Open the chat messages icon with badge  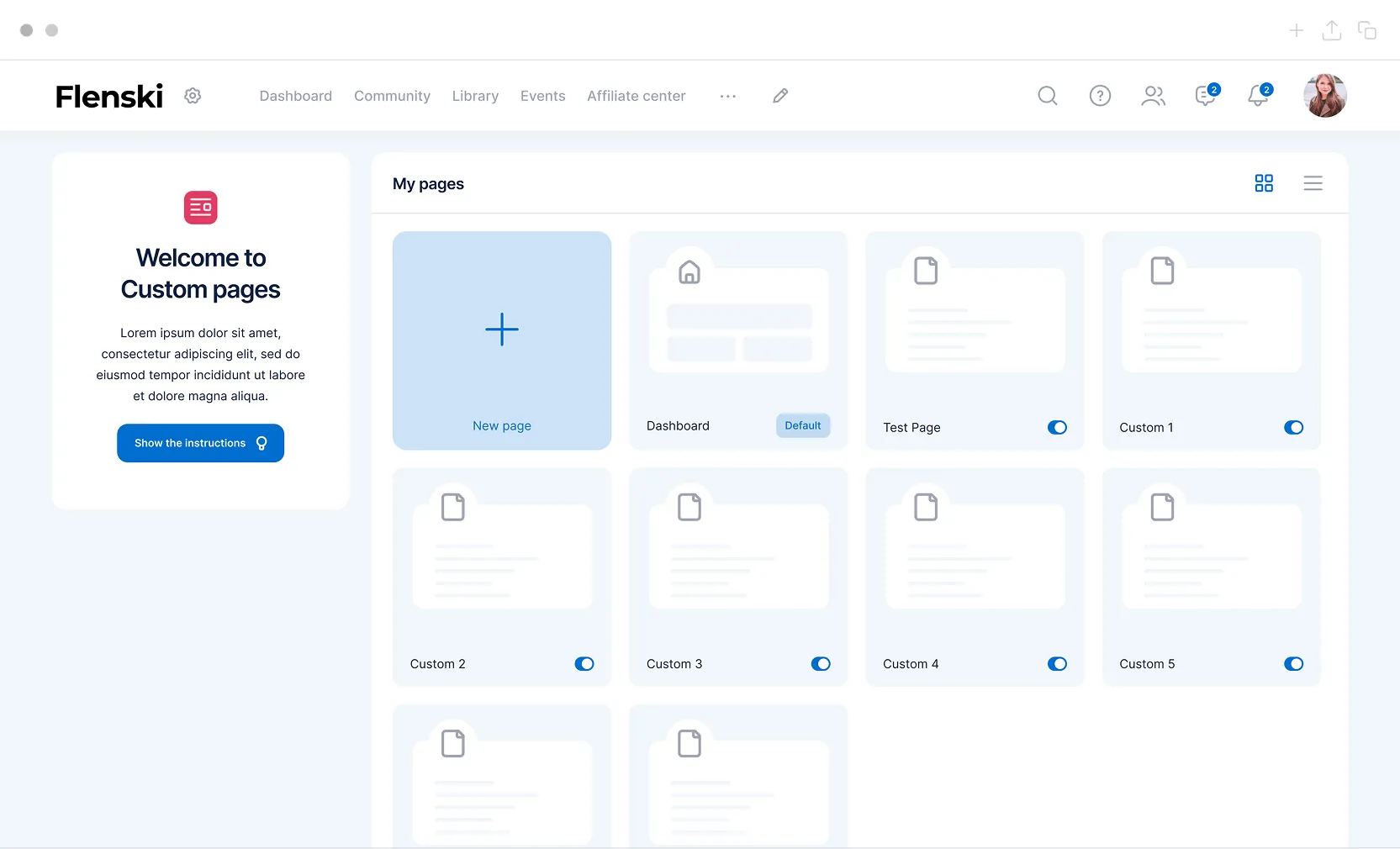1206,96
